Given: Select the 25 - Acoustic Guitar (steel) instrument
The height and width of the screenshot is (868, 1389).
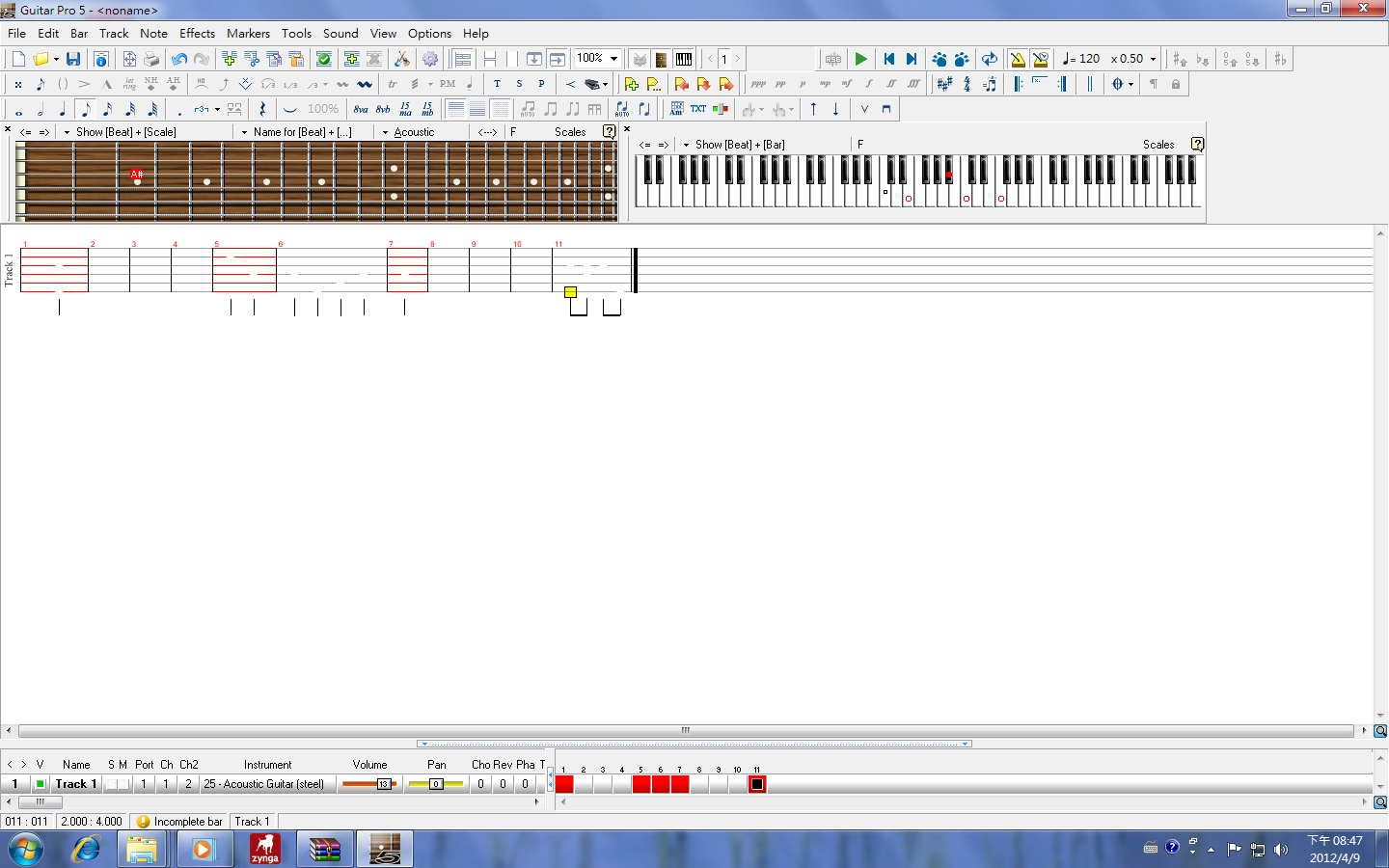Looking at the screenshot, I should click(267, 784).
